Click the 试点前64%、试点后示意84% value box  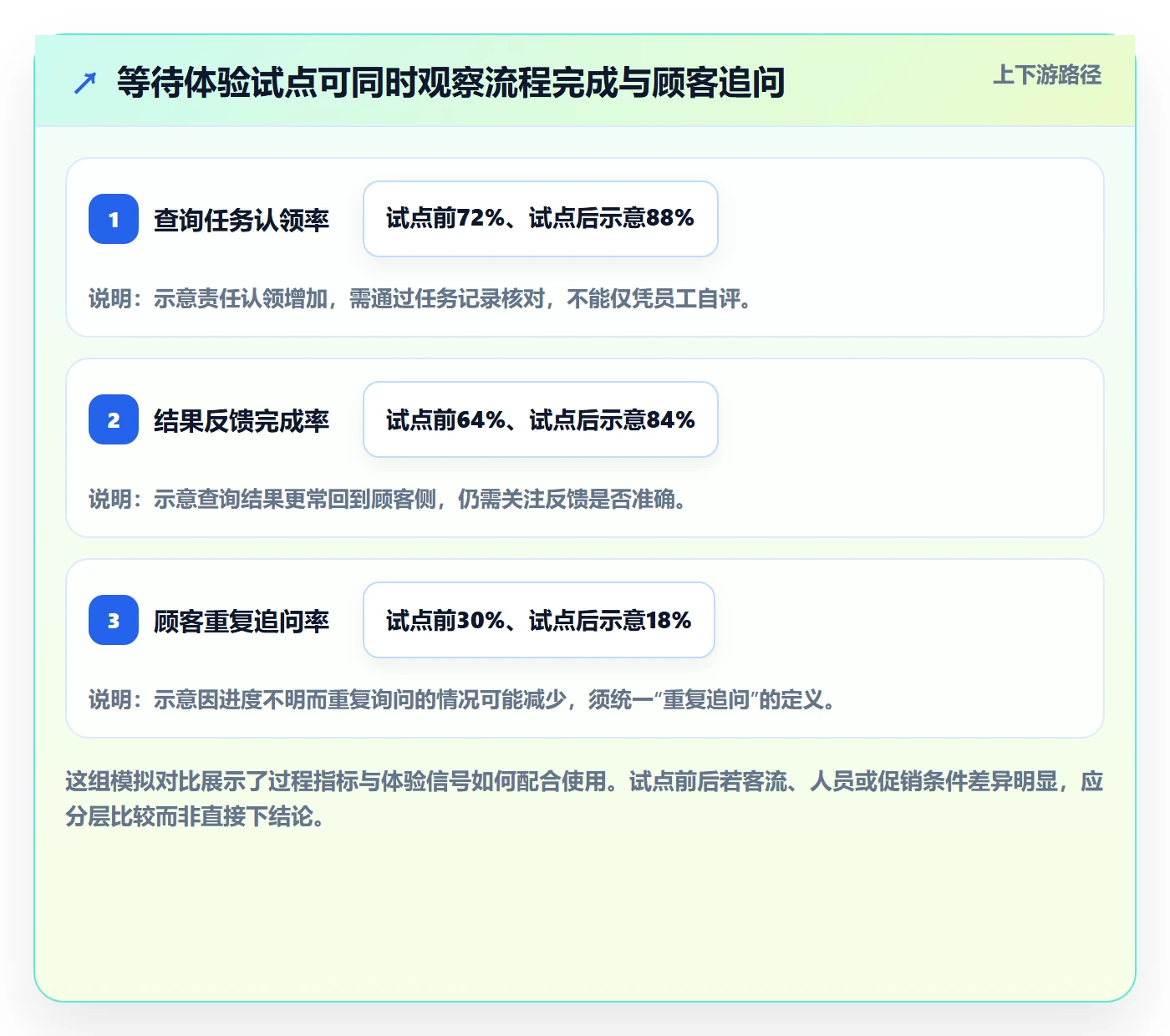click(x=541, y=419)
